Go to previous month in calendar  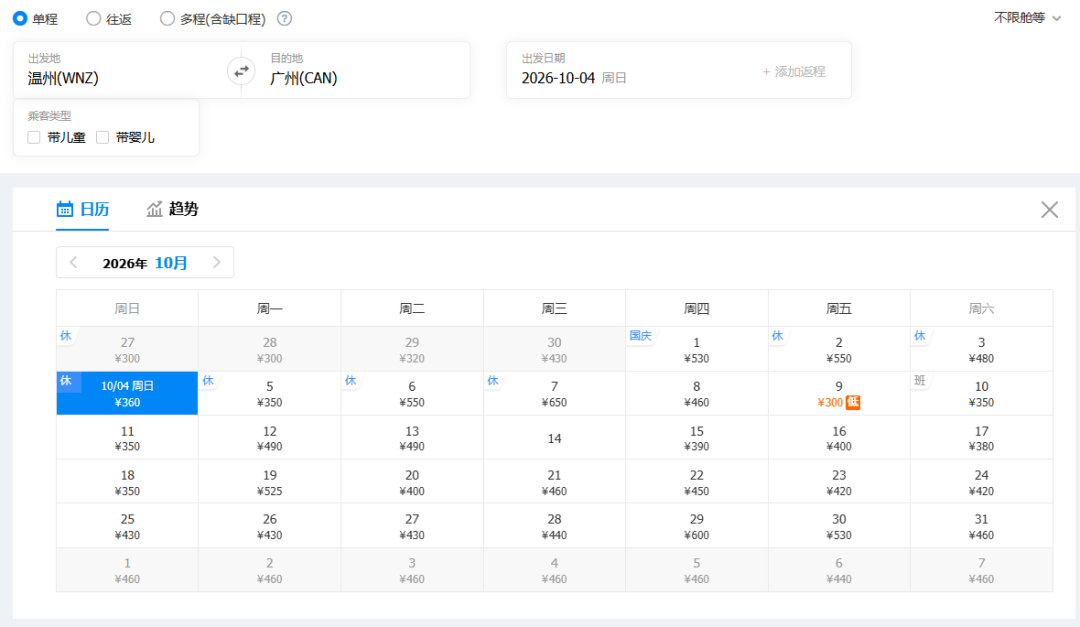click(x=74, y=263)
